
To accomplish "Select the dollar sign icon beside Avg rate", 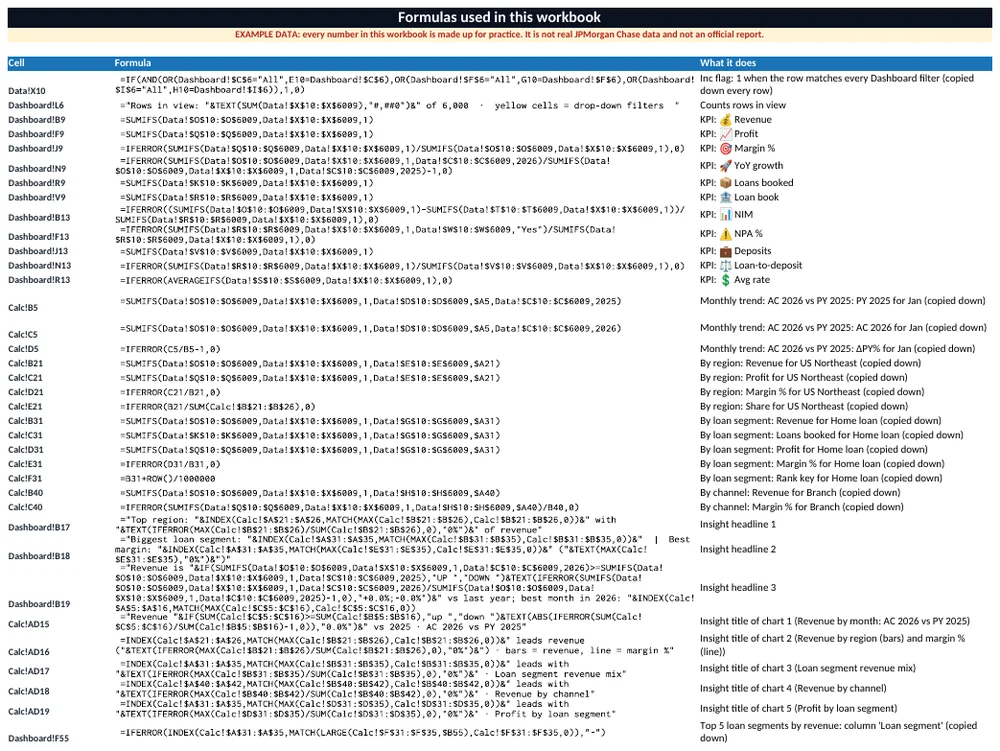I will coord(725,280).
